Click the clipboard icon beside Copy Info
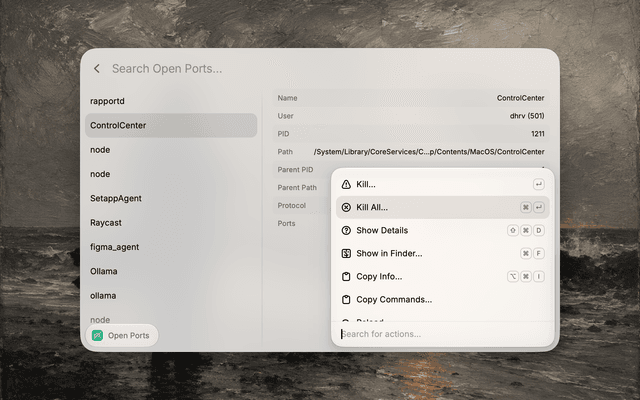Screen dimensions: 640x400 pyautogui.click(x=346, y=277)
